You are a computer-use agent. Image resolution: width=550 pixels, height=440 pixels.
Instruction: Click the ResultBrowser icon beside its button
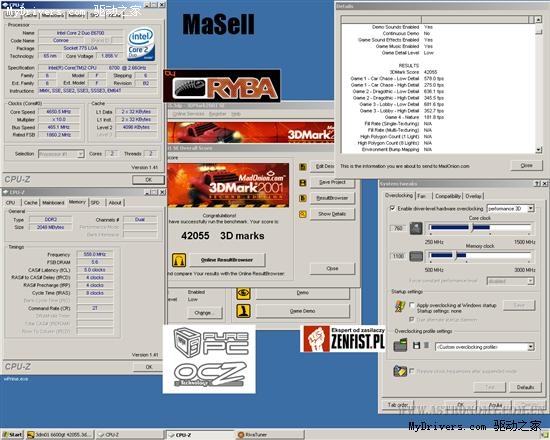303,198
